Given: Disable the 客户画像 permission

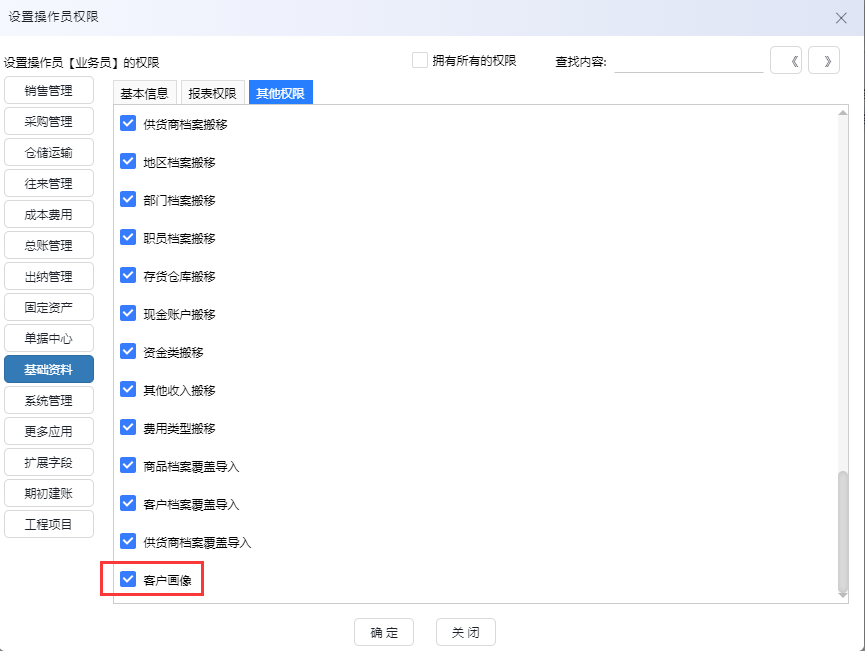Looking at the screenshot, I should tap(128, 579).
